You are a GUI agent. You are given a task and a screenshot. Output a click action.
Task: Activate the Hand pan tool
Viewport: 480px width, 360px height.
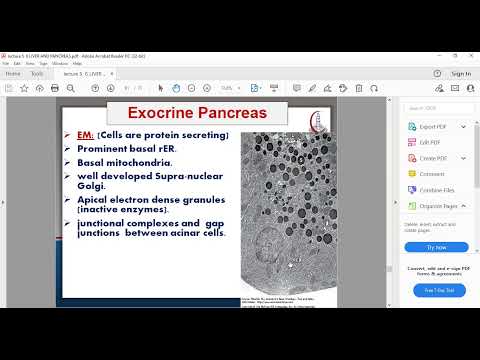click(x=176, y=88)
